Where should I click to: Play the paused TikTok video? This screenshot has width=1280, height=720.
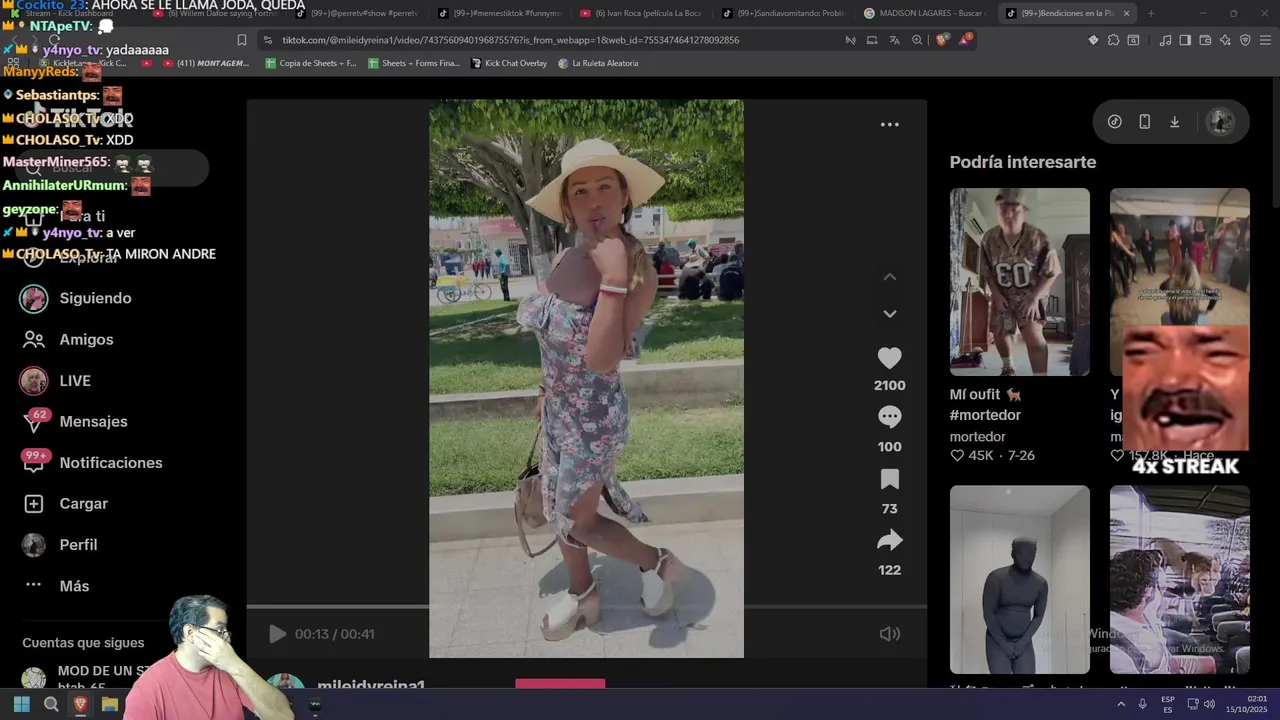point(277,634)
